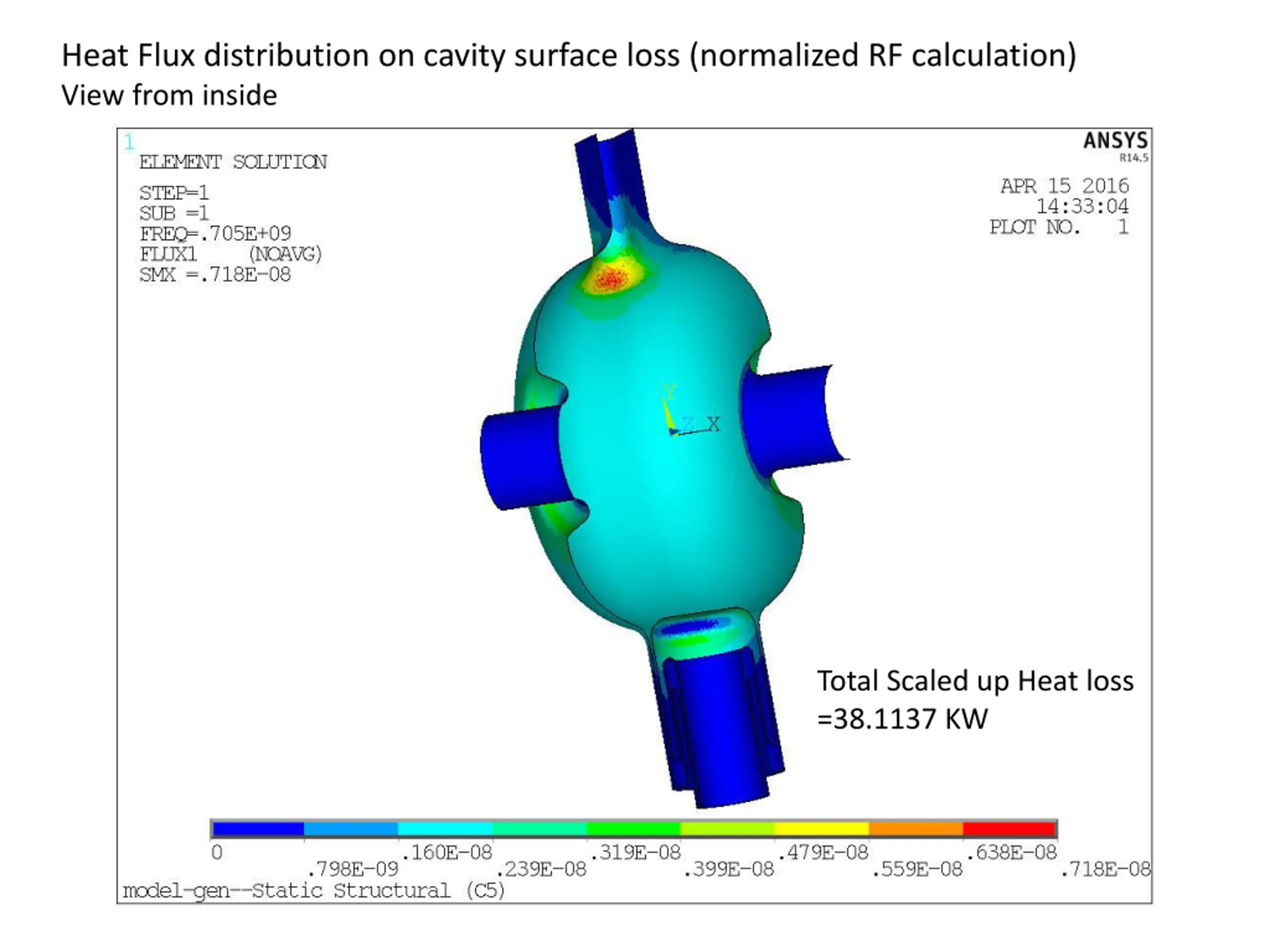Click the green legend swatch
The width and height of the screenshot is (1270, 952).
pos(634,829)
